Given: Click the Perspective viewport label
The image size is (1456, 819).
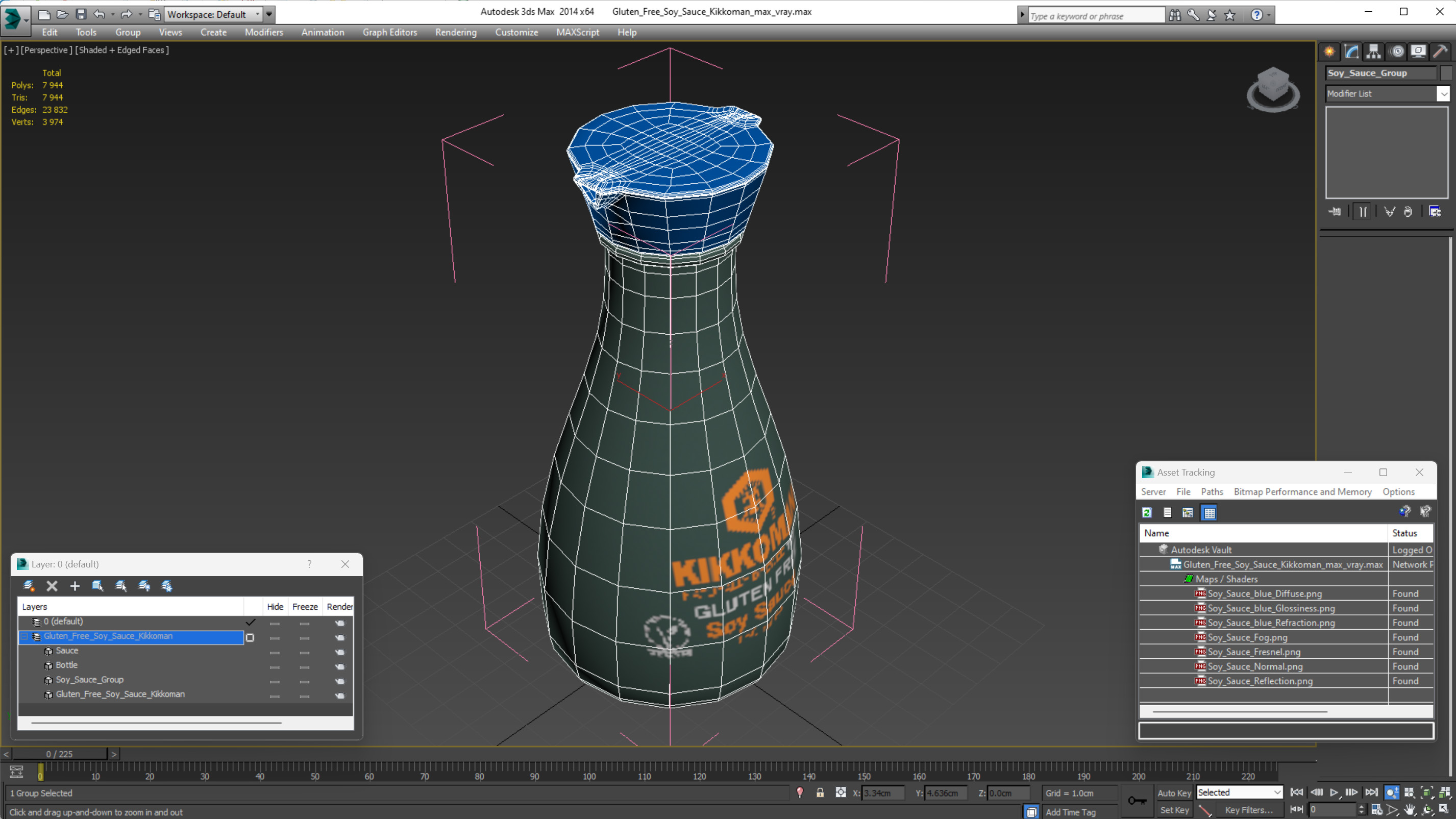Looking at the screenshot, I should tap(46, 49).
